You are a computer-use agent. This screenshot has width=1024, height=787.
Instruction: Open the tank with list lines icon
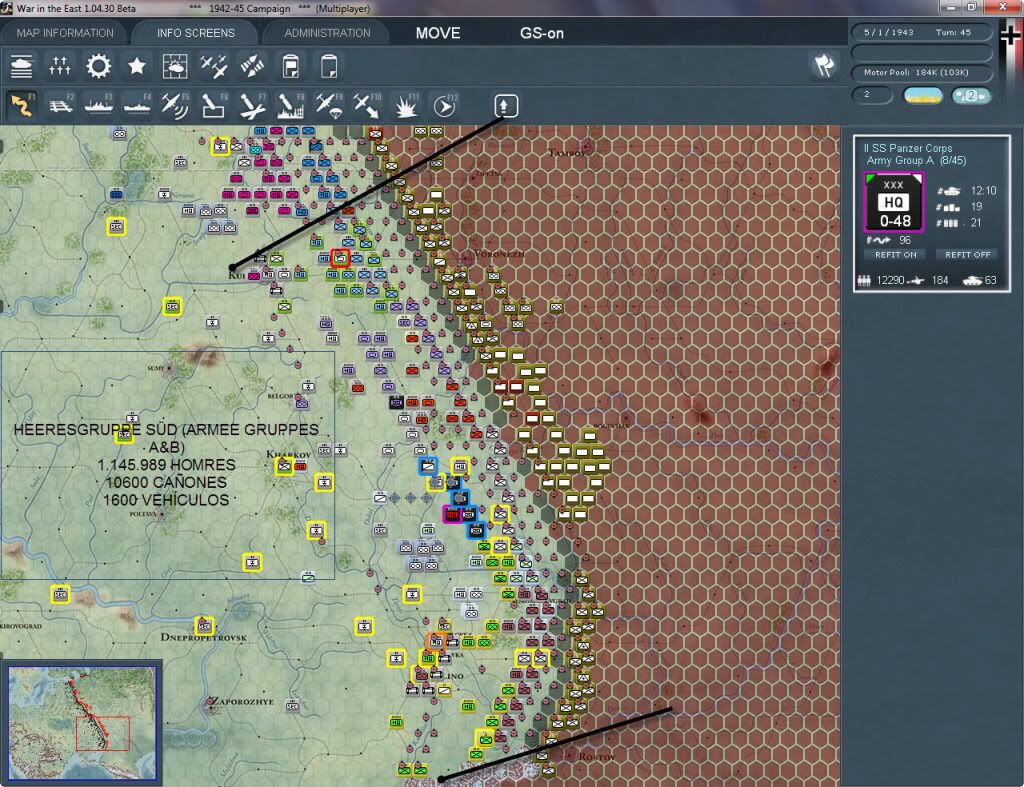[x=22, y=66]
